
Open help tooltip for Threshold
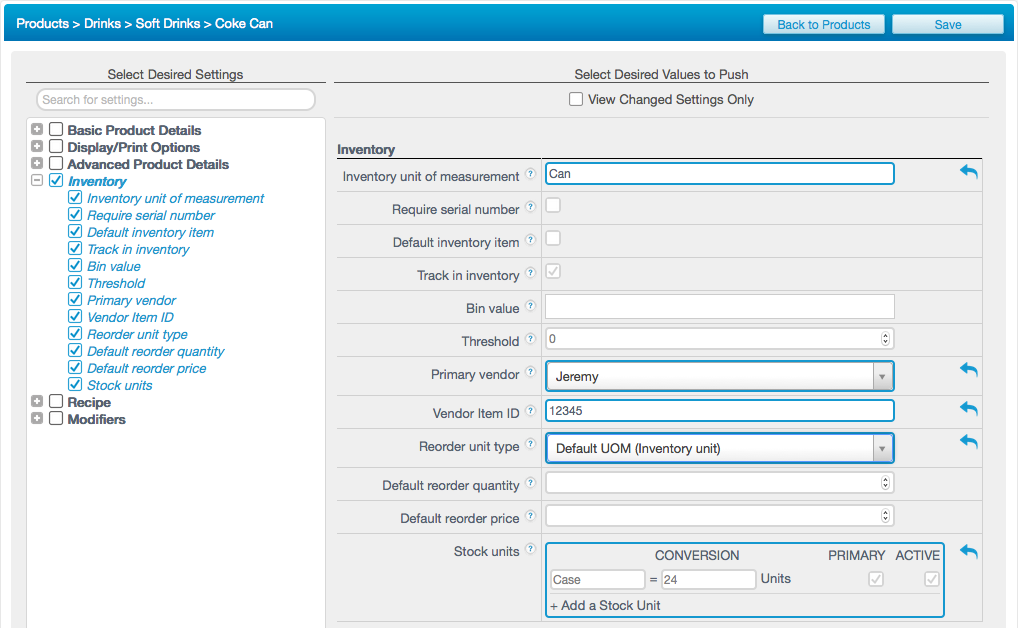click(530, 340)
